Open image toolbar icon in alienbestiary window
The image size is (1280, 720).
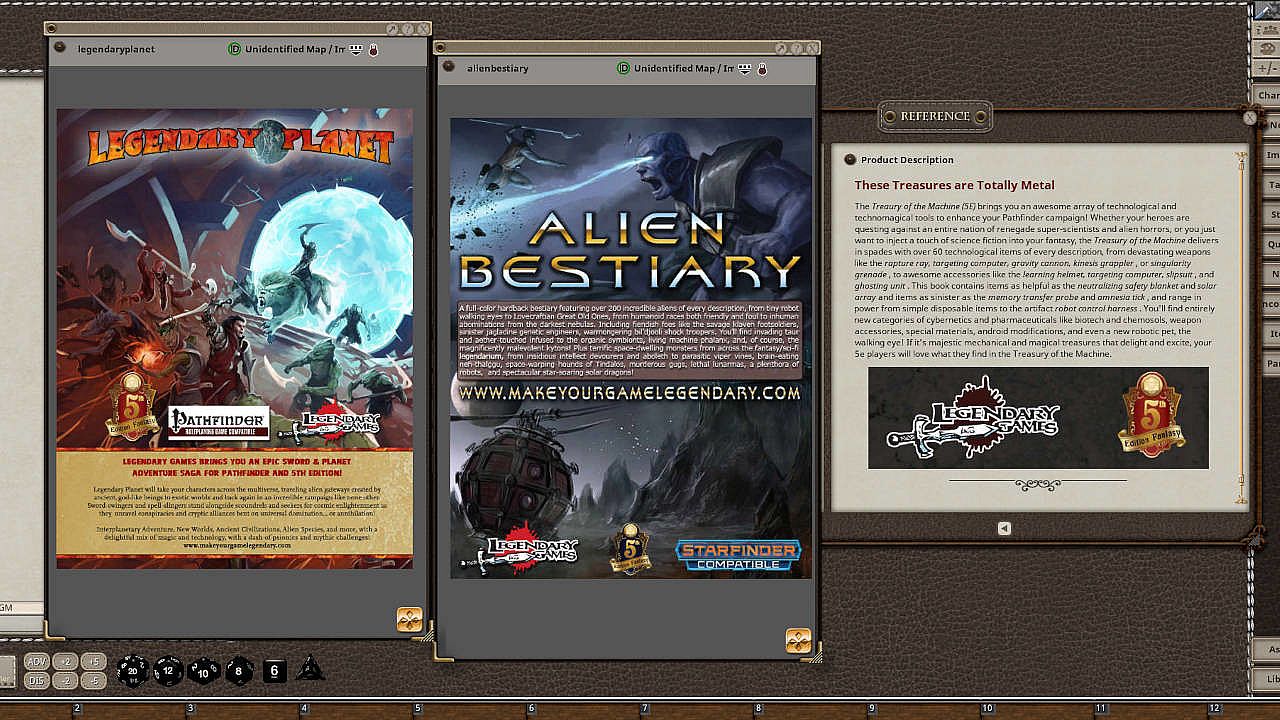coord(798,640)
